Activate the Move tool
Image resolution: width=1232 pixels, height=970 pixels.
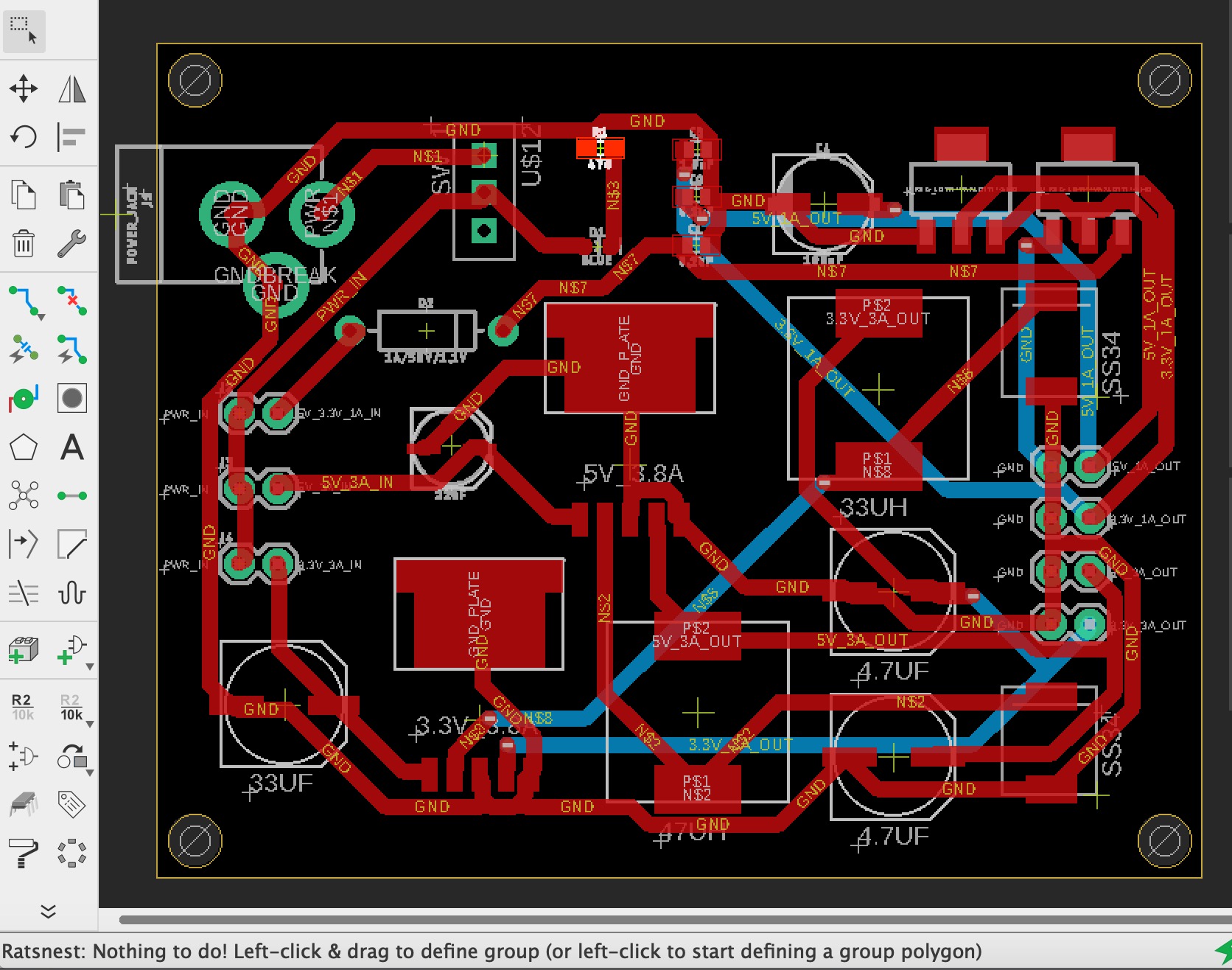click(24, 88)
